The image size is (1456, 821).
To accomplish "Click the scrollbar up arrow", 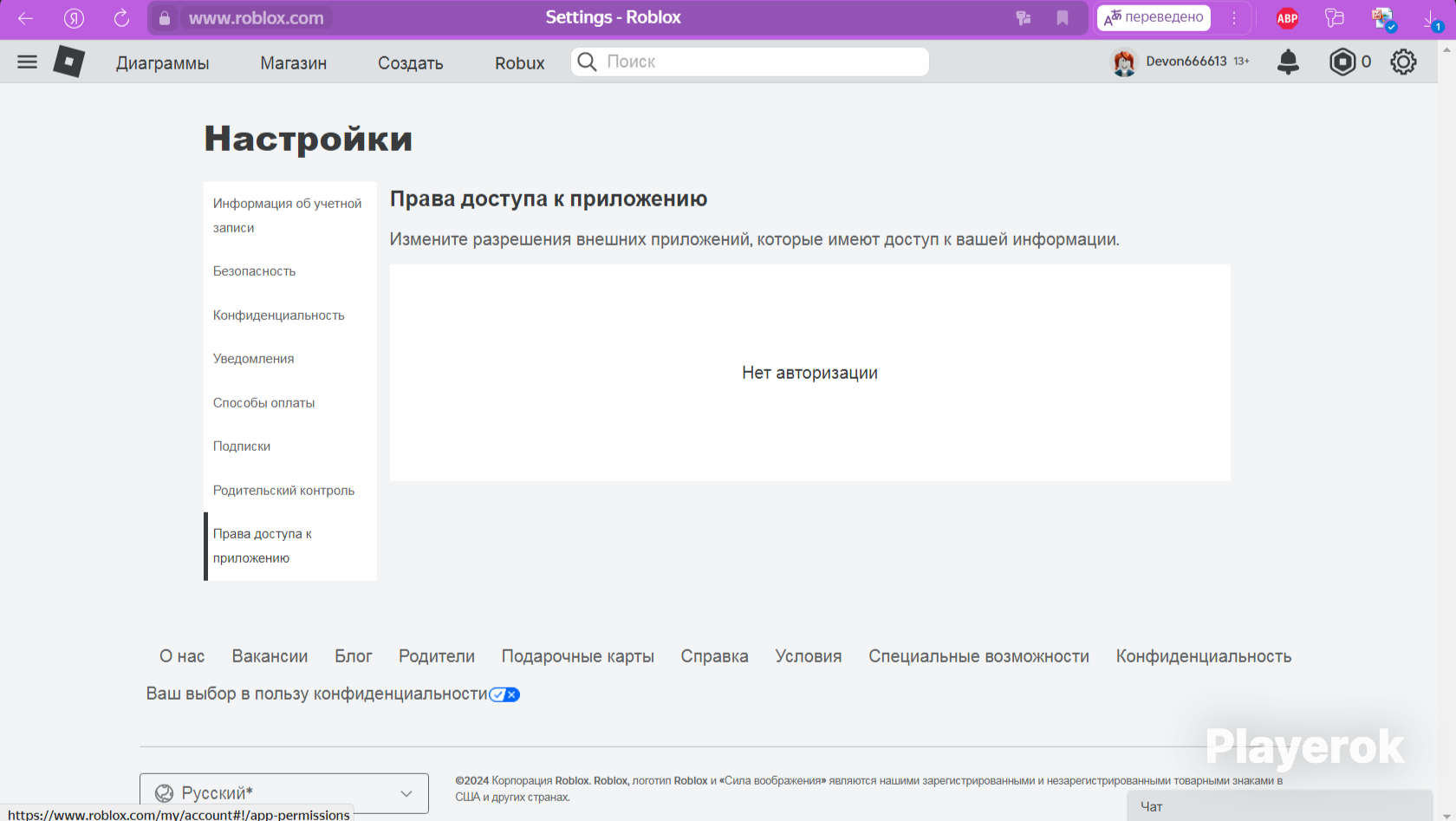I will pyautogui.click(x=1446, y=50).
